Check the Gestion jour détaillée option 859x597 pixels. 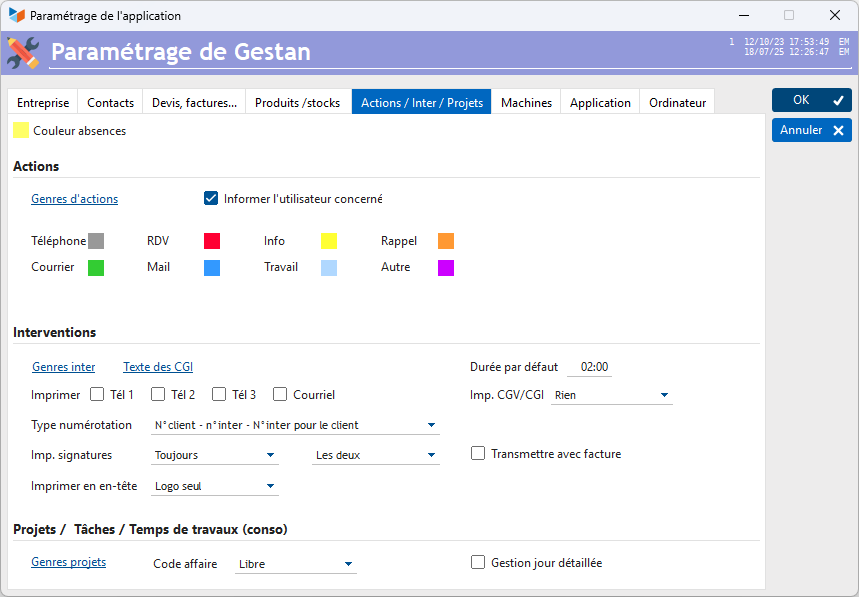pyautogui.click(x=478, y=562)
